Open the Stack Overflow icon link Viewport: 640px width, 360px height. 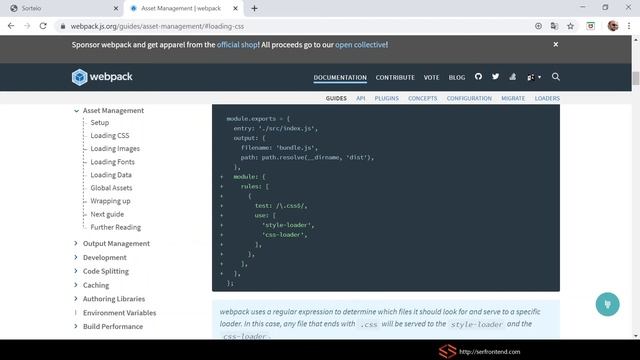coord(512,77)
